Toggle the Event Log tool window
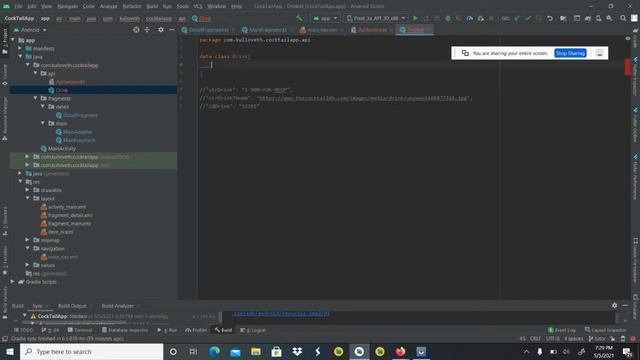The height and width of the screenshot is (360, 640). (x=562, y=330)
